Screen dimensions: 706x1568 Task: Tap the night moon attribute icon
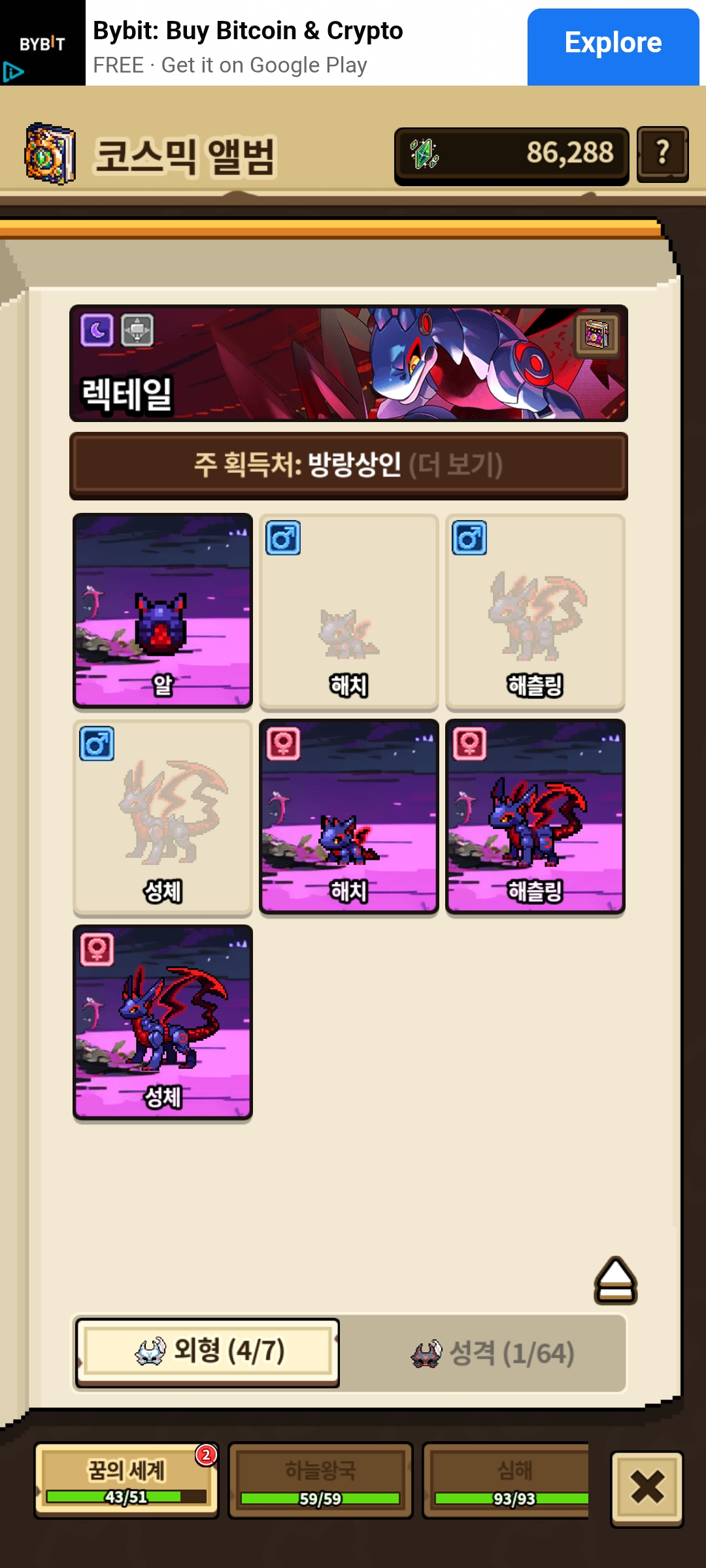pos(97,331)
